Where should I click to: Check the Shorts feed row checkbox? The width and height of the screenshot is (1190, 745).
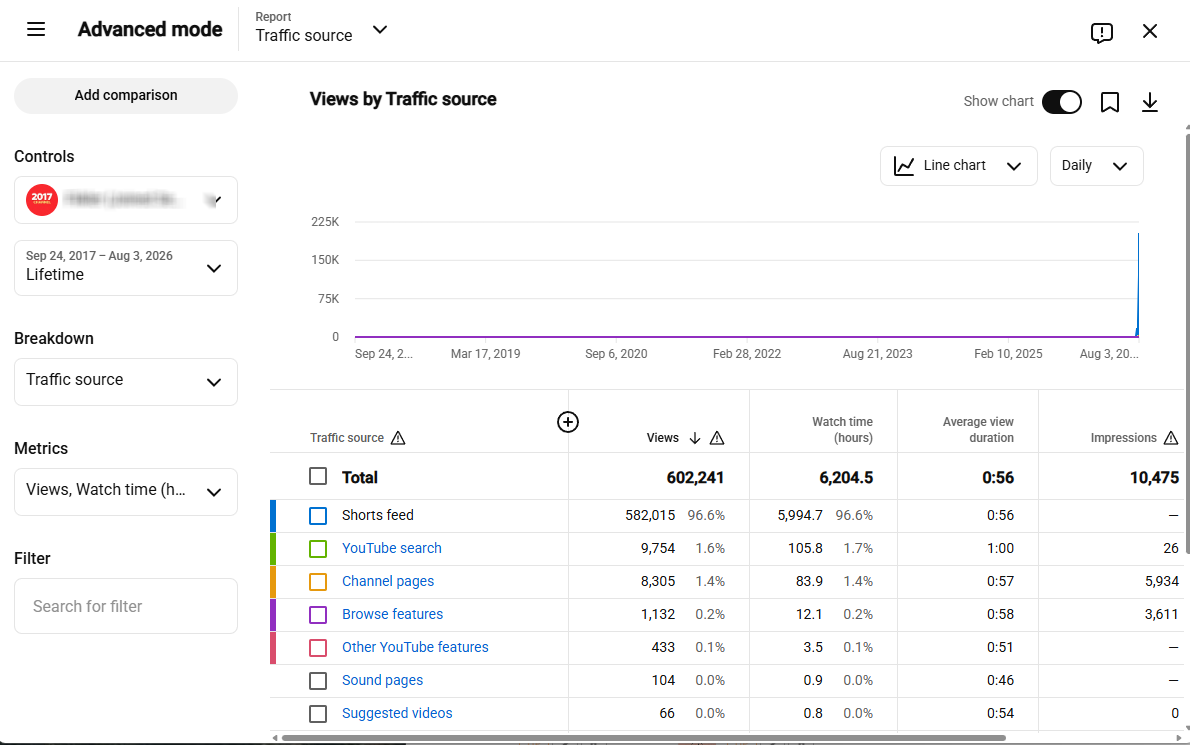[x=318, y=516]
